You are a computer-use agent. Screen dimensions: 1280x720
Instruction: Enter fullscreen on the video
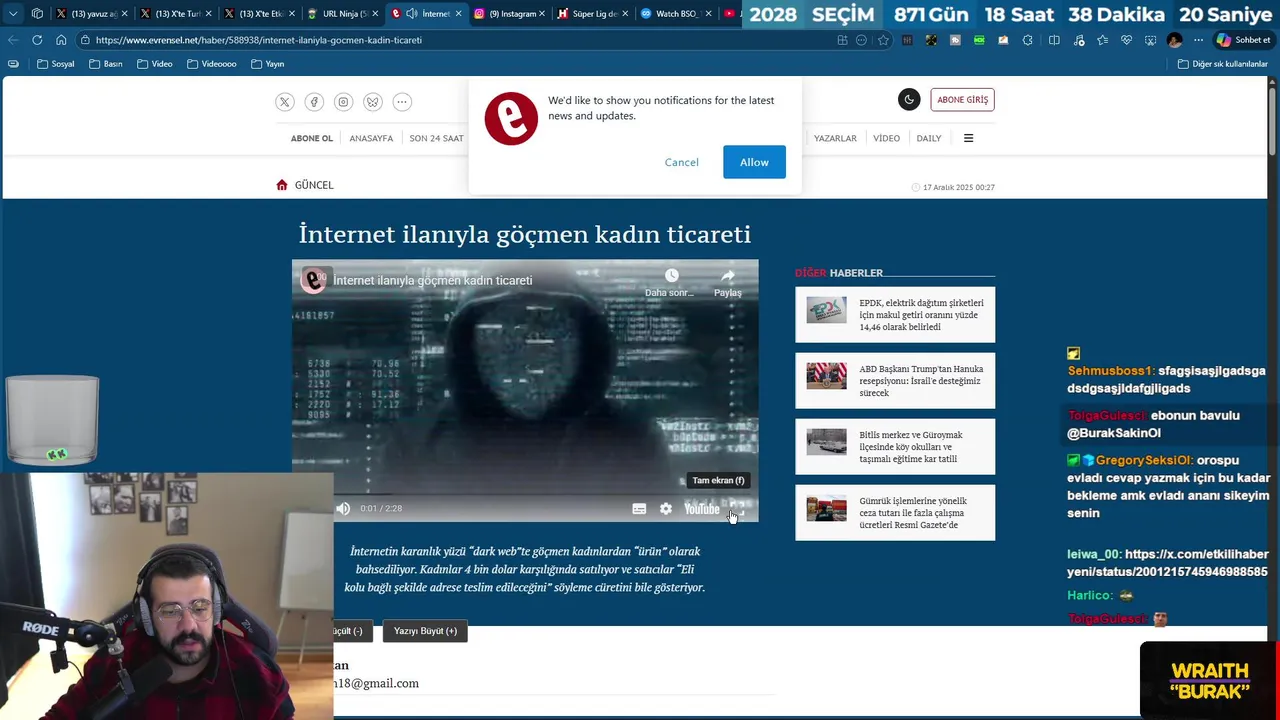click(738, 509)
